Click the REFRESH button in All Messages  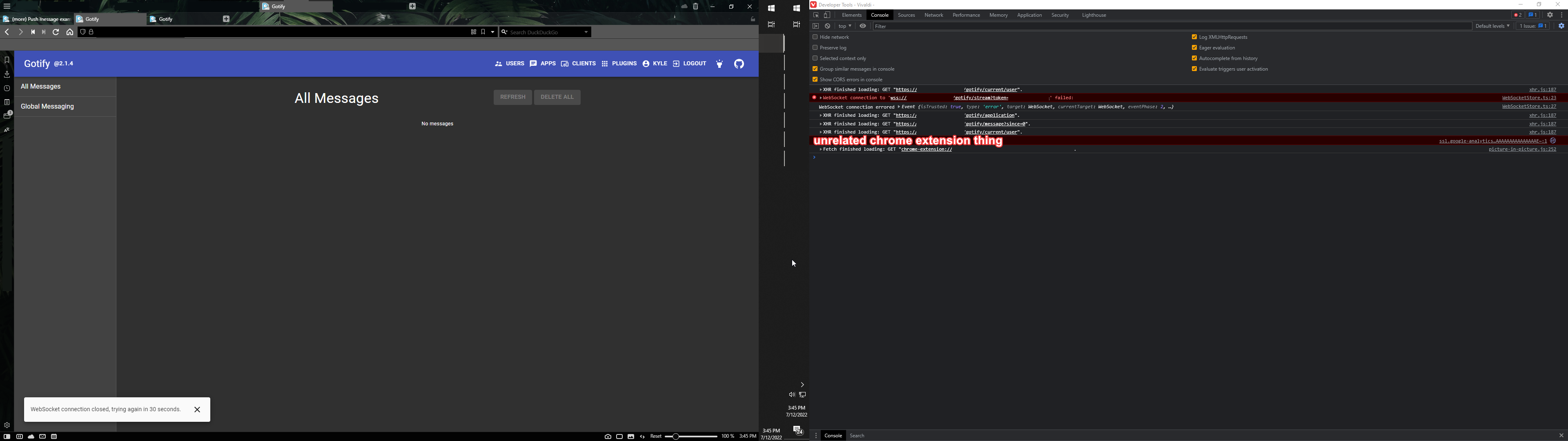click(x=512, y=97)
